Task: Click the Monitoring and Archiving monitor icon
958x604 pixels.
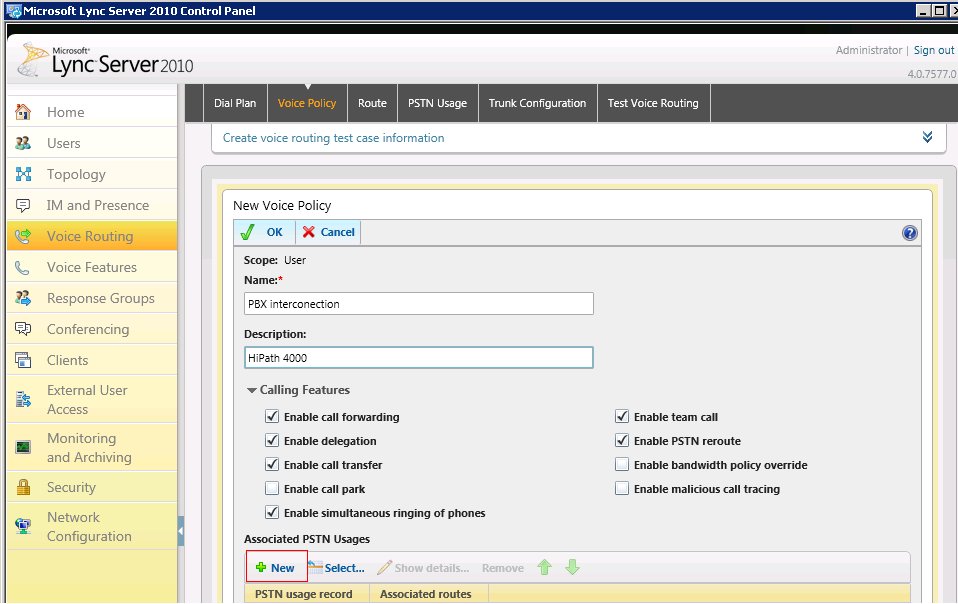Action: point(23,447)
